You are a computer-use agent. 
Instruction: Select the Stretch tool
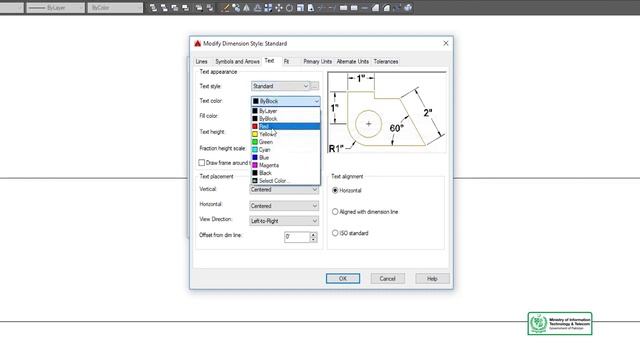tap(311, 8)
